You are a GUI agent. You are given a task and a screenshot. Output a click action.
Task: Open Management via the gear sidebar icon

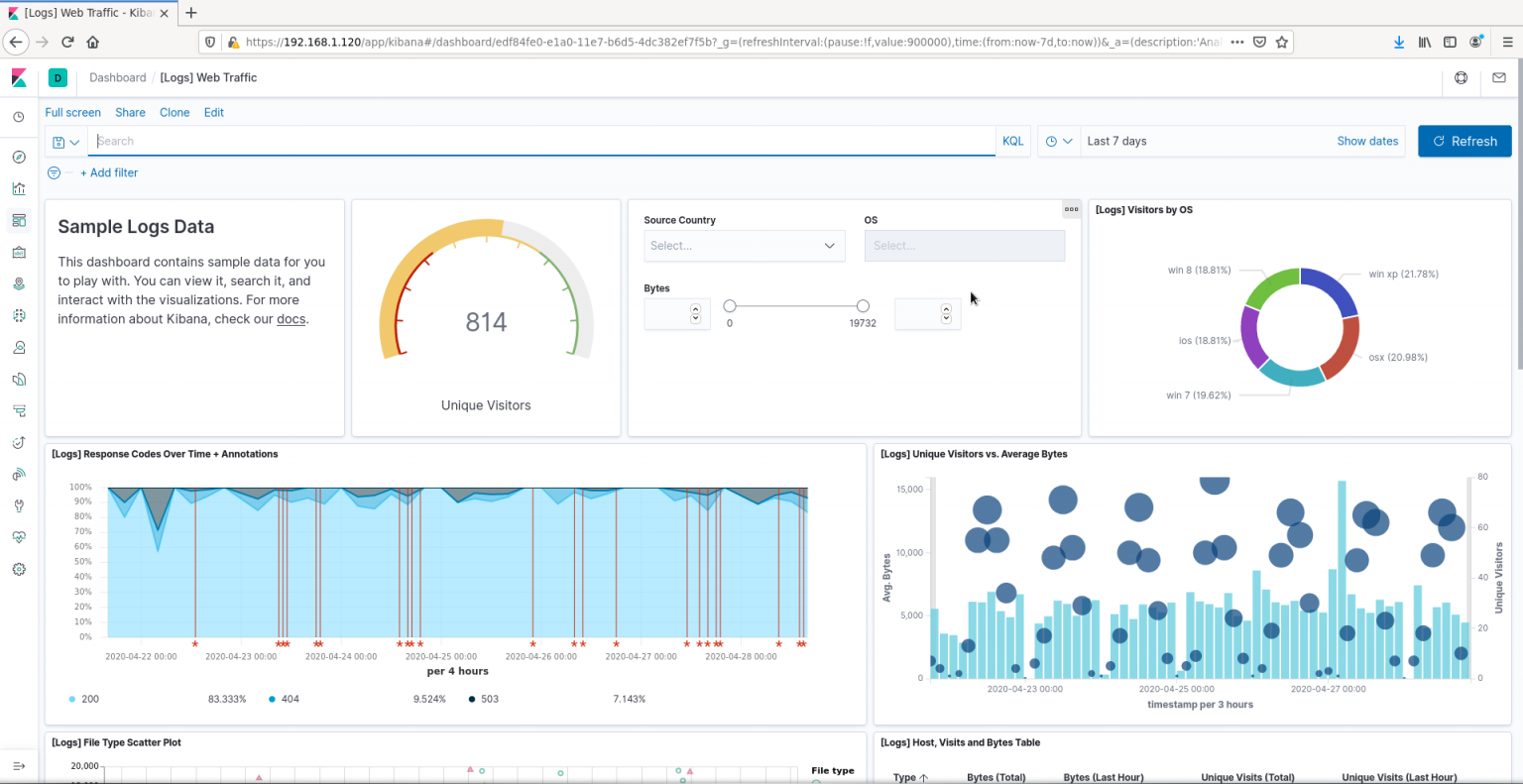click(19, 569)
